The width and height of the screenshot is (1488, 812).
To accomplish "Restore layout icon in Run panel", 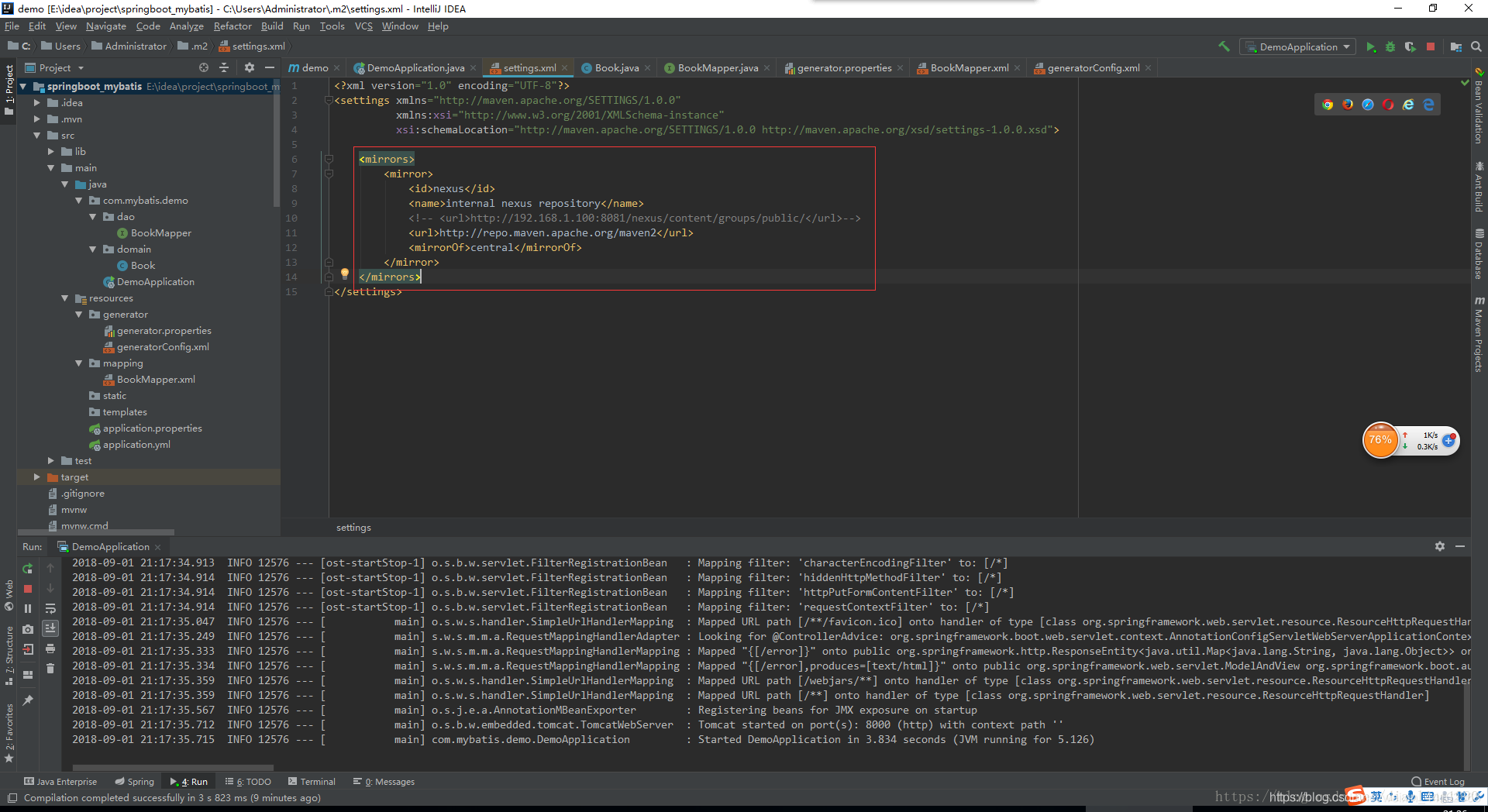I will coord(28,675).
